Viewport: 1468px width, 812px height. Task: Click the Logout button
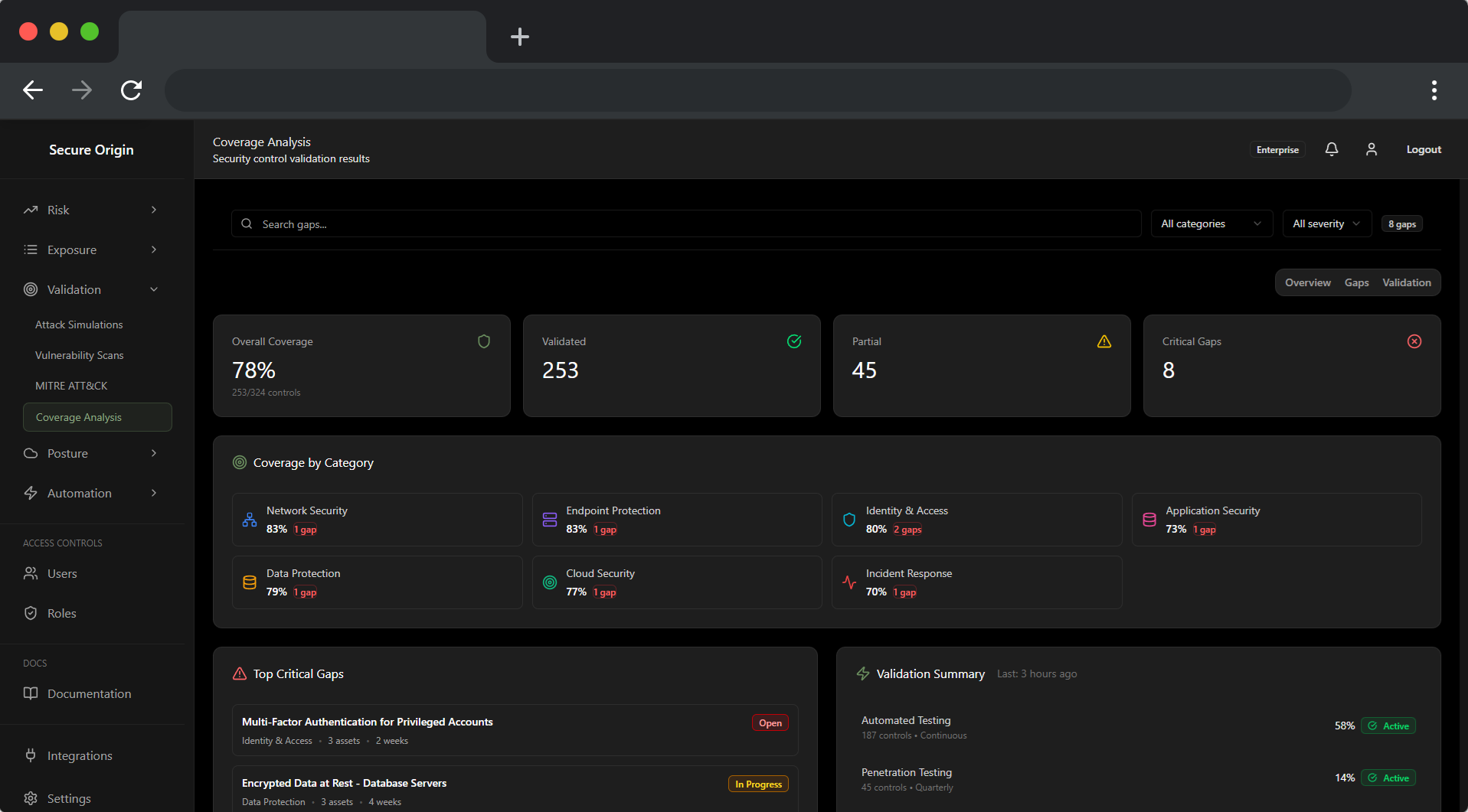(1424, 149)
